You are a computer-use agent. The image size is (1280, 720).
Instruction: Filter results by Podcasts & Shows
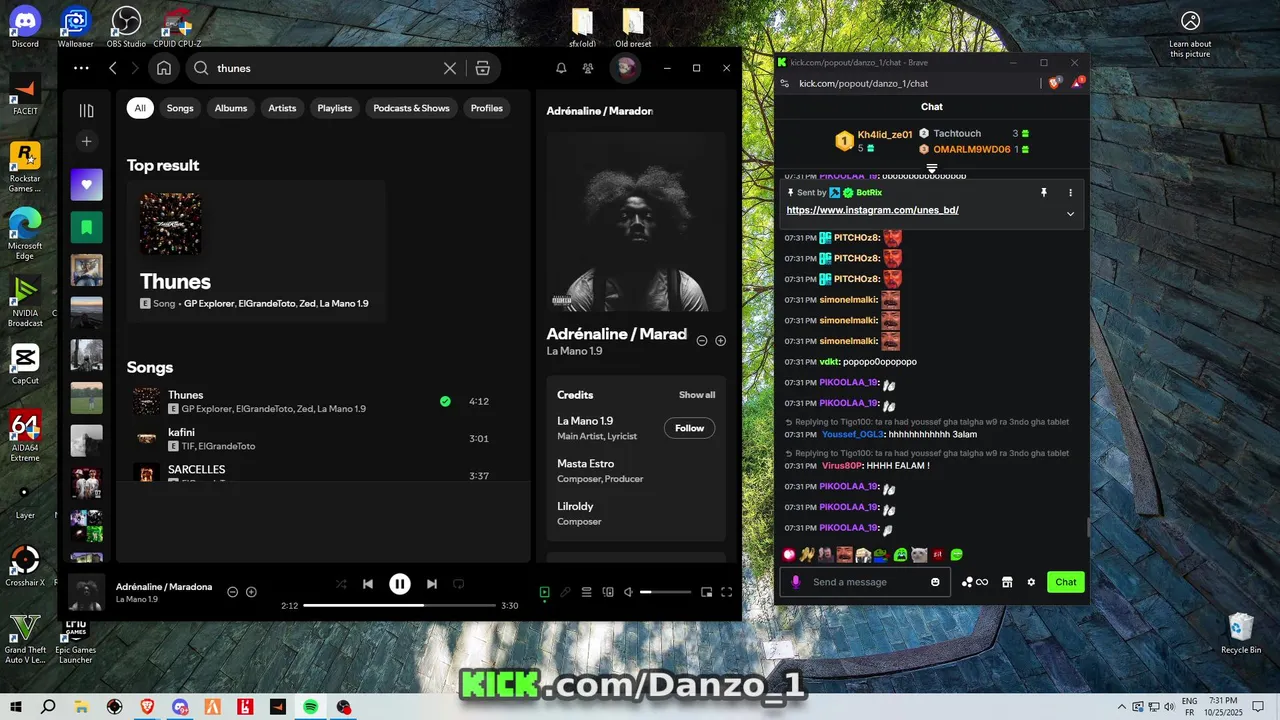tap(411, 108)
